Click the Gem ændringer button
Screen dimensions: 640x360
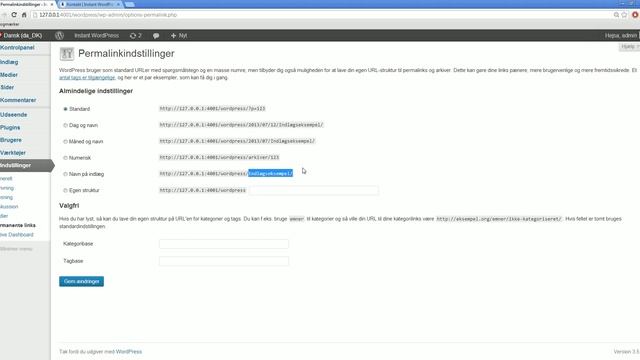(x=81, y=281)
